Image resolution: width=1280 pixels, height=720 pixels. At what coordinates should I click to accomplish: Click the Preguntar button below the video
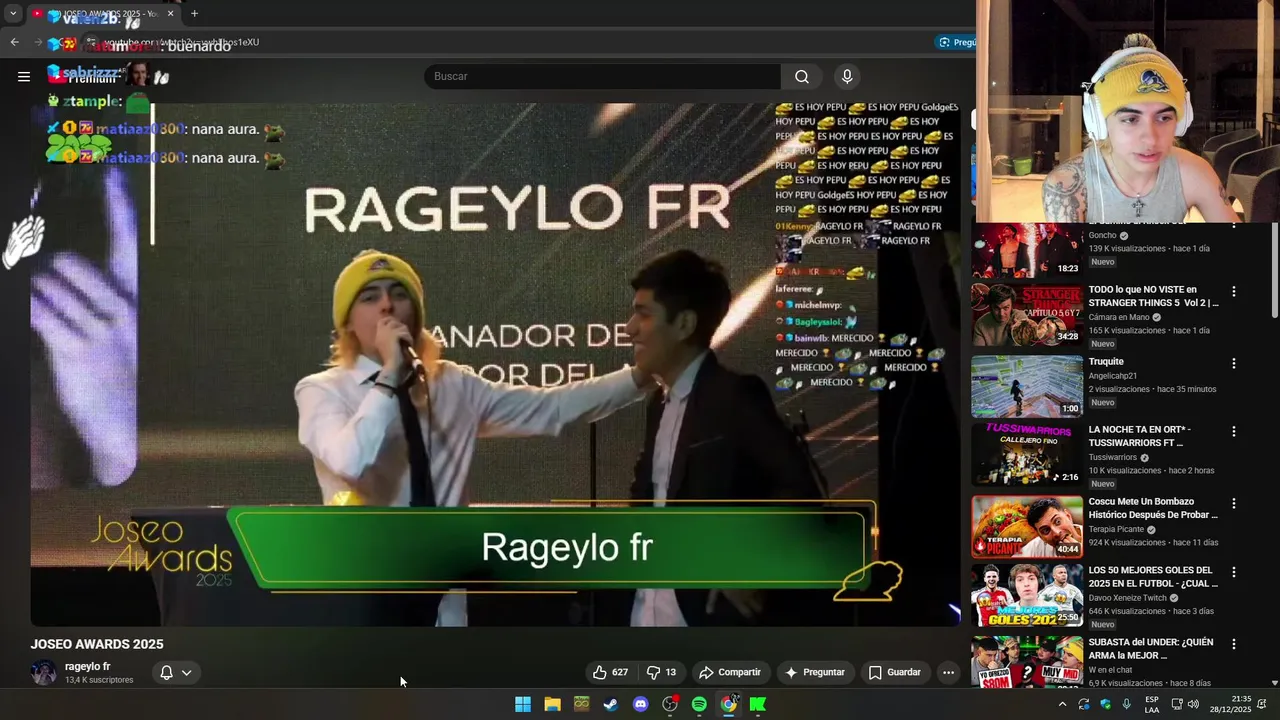[x=814, y=672]
